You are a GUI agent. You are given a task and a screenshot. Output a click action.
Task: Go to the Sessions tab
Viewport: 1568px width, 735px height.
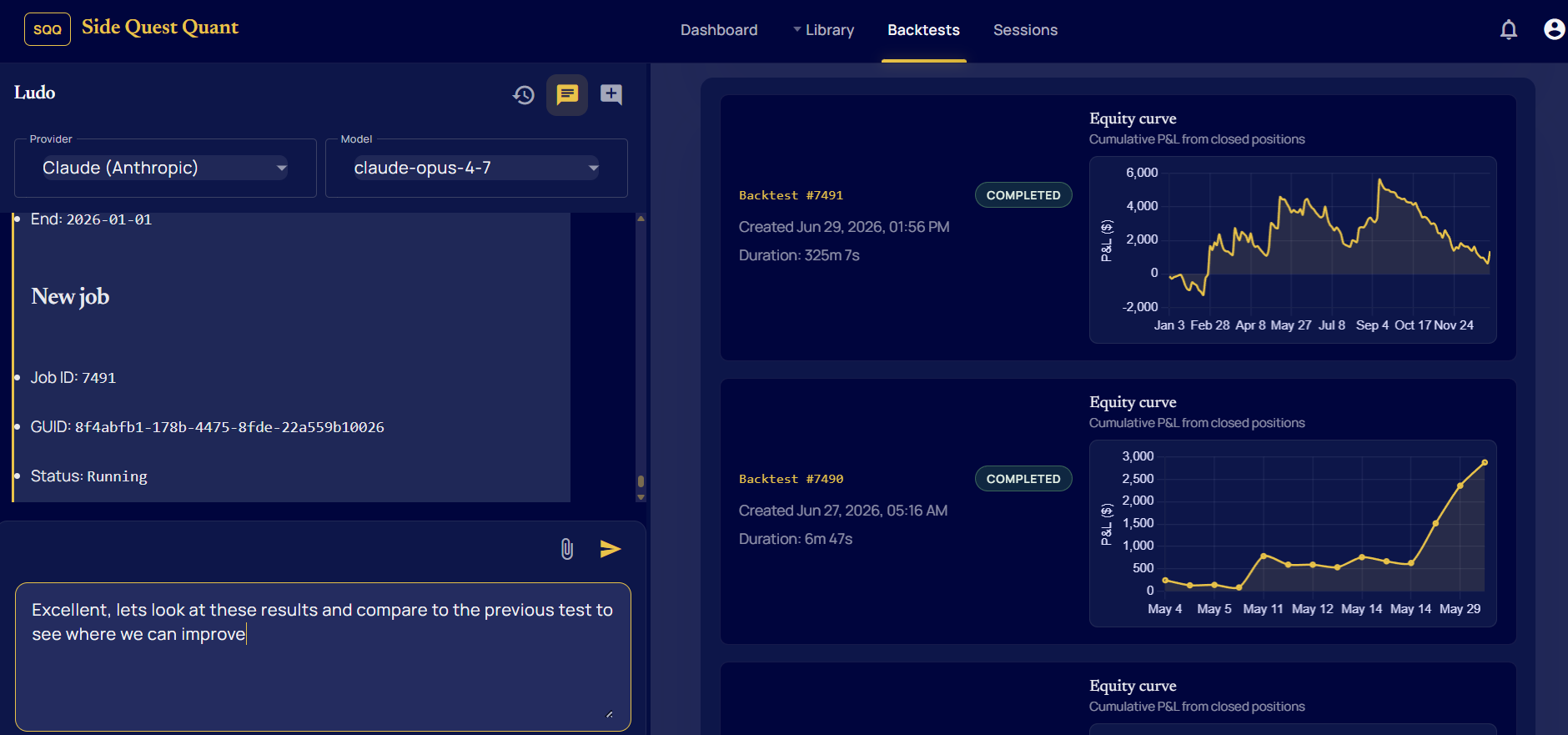(1025, 30)
